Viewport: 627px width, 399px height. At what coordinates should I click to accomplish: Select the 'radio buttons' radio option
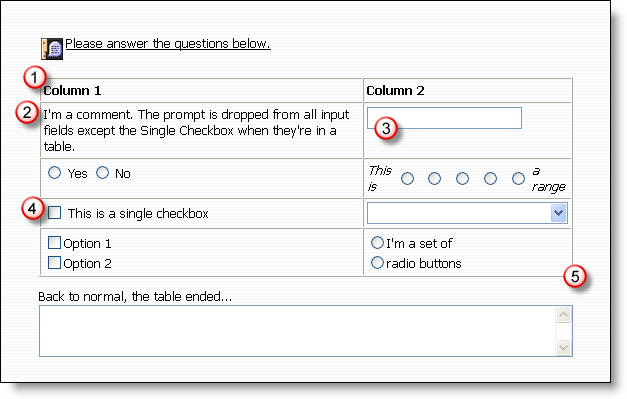[377, 263]
